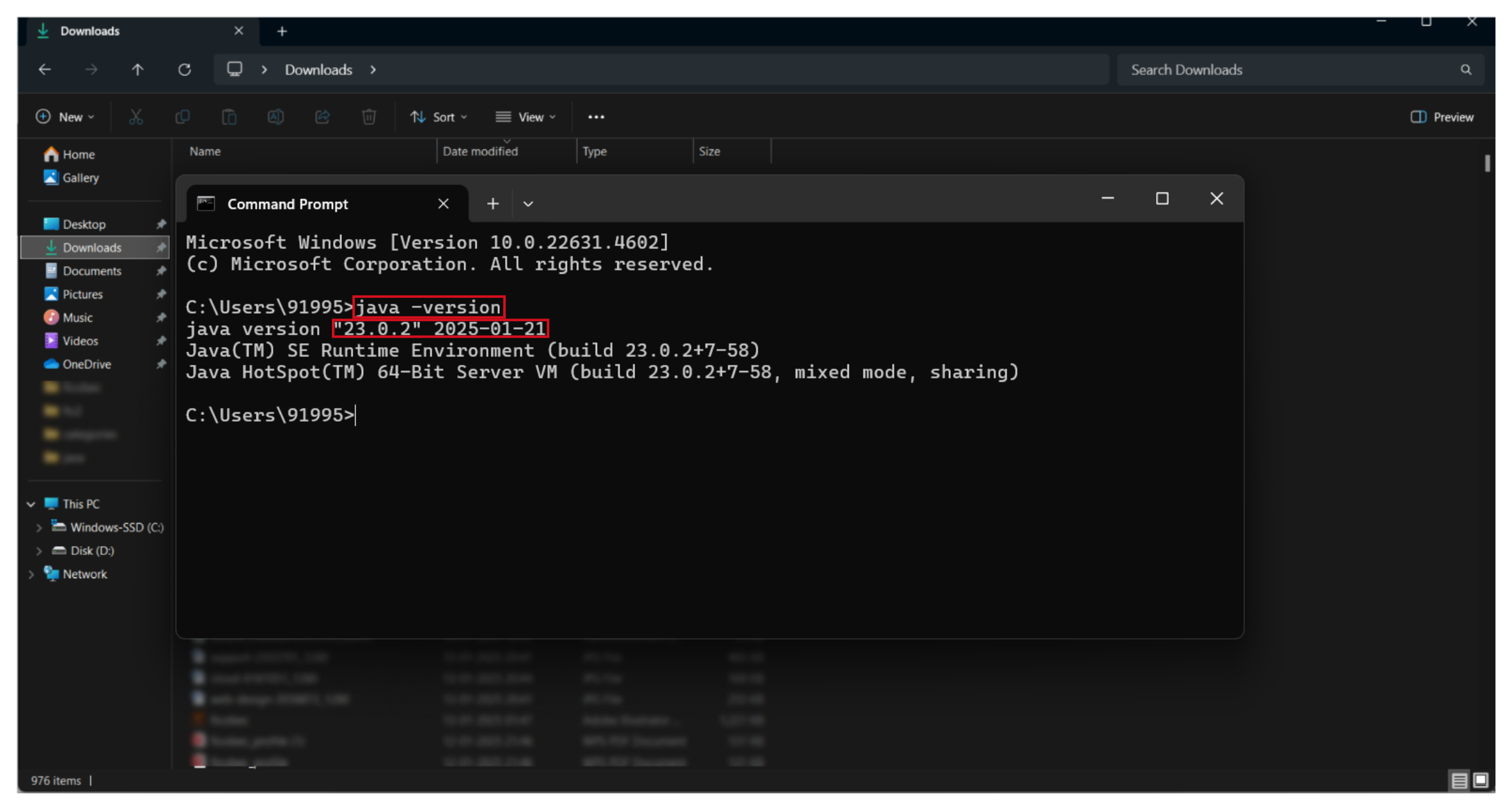Click the PC icon in address bar
This screenshot has height=810, width=1512.
235,69
